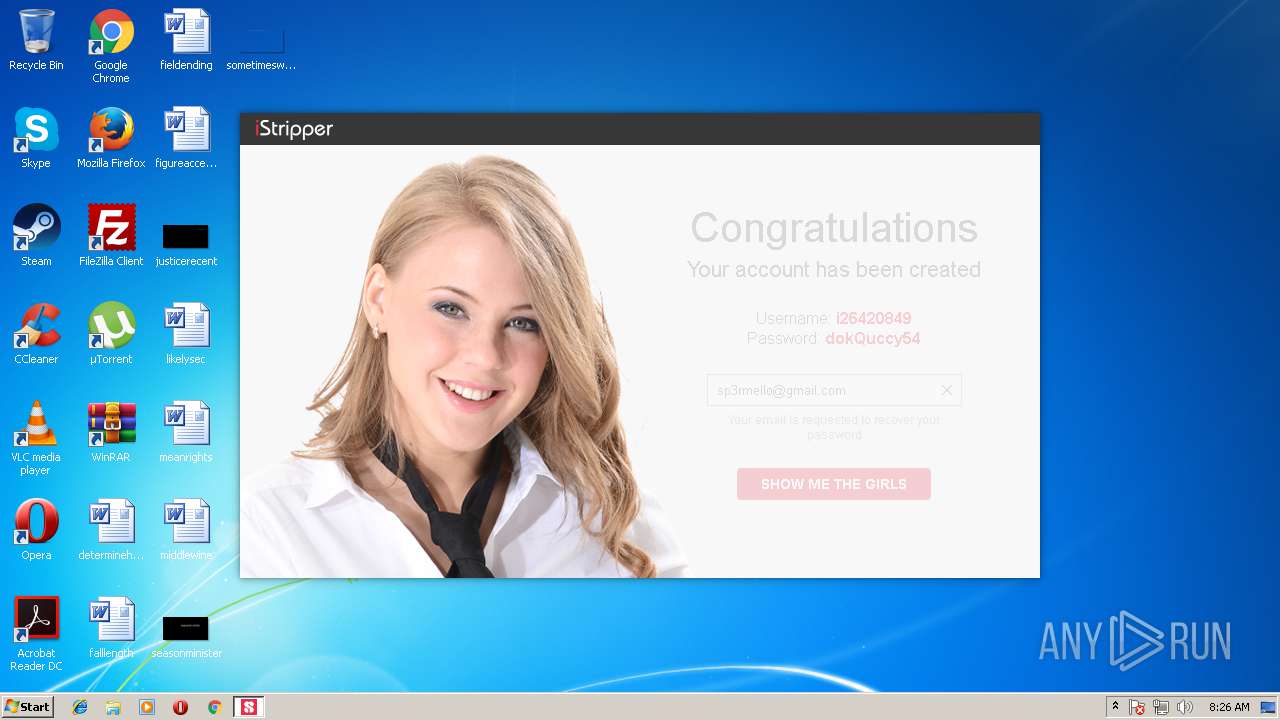The image size is (1280, 720).
Task: Open the figureacce... Word document
Action: point(186,138)
